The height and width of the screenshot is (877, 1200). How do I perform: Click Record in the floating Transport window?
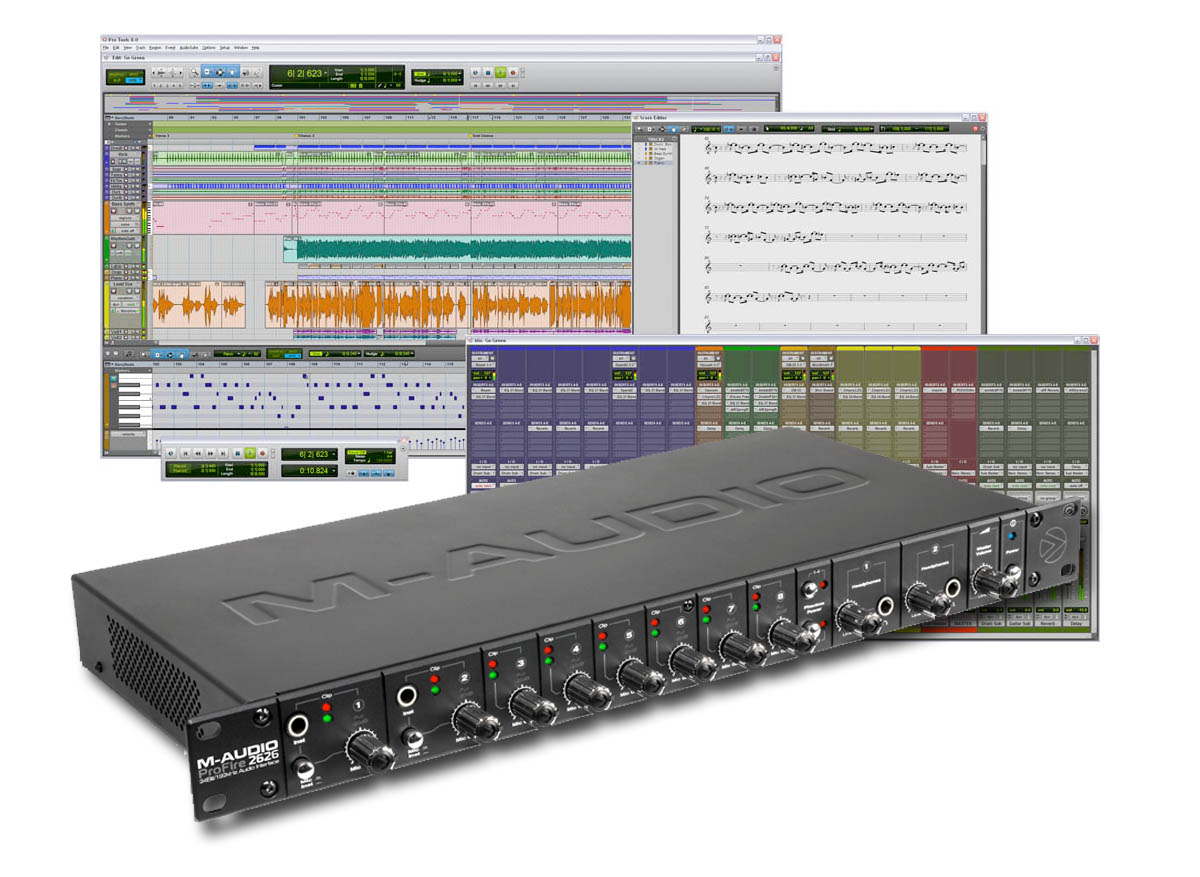click(x=262, y=453)
